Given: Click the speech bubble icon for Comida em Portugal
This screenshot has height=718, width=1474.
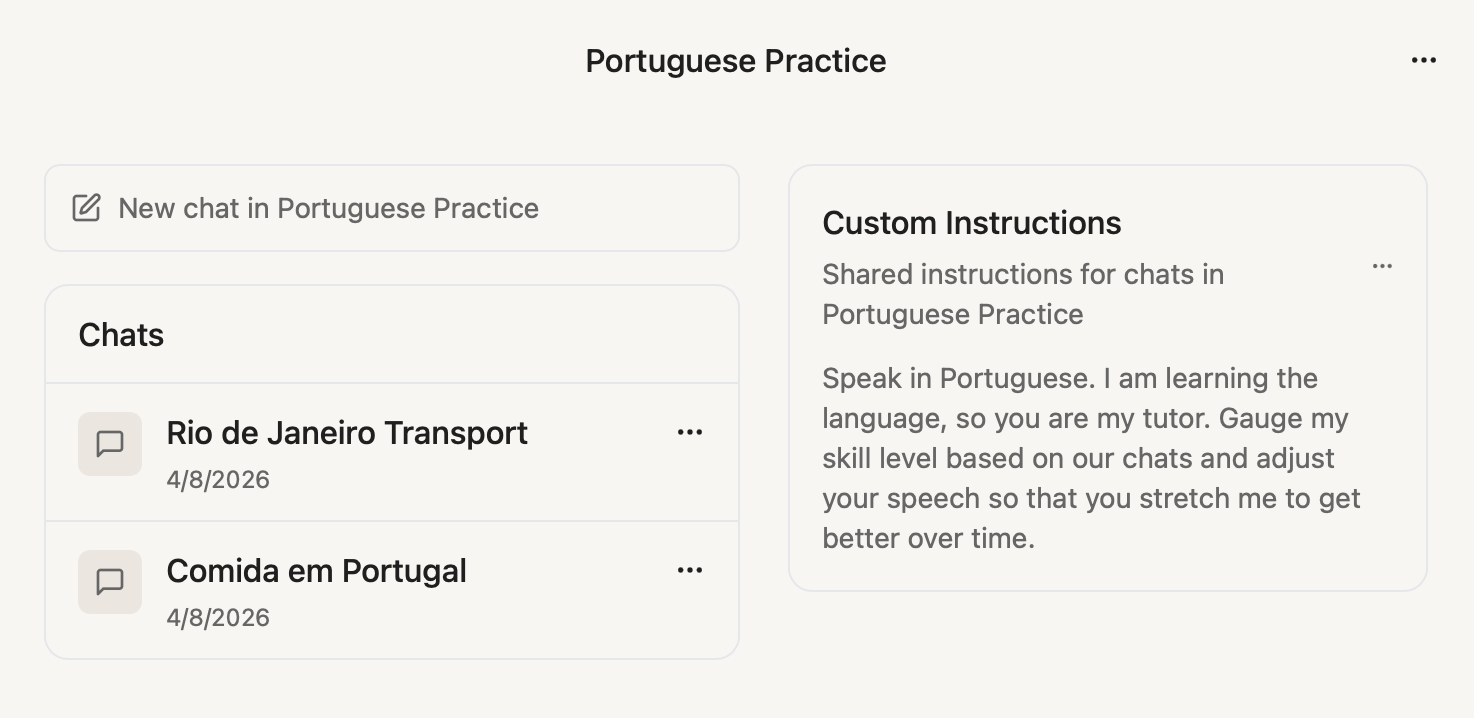Looking at the screenshot, I should (x=110, y=582).
